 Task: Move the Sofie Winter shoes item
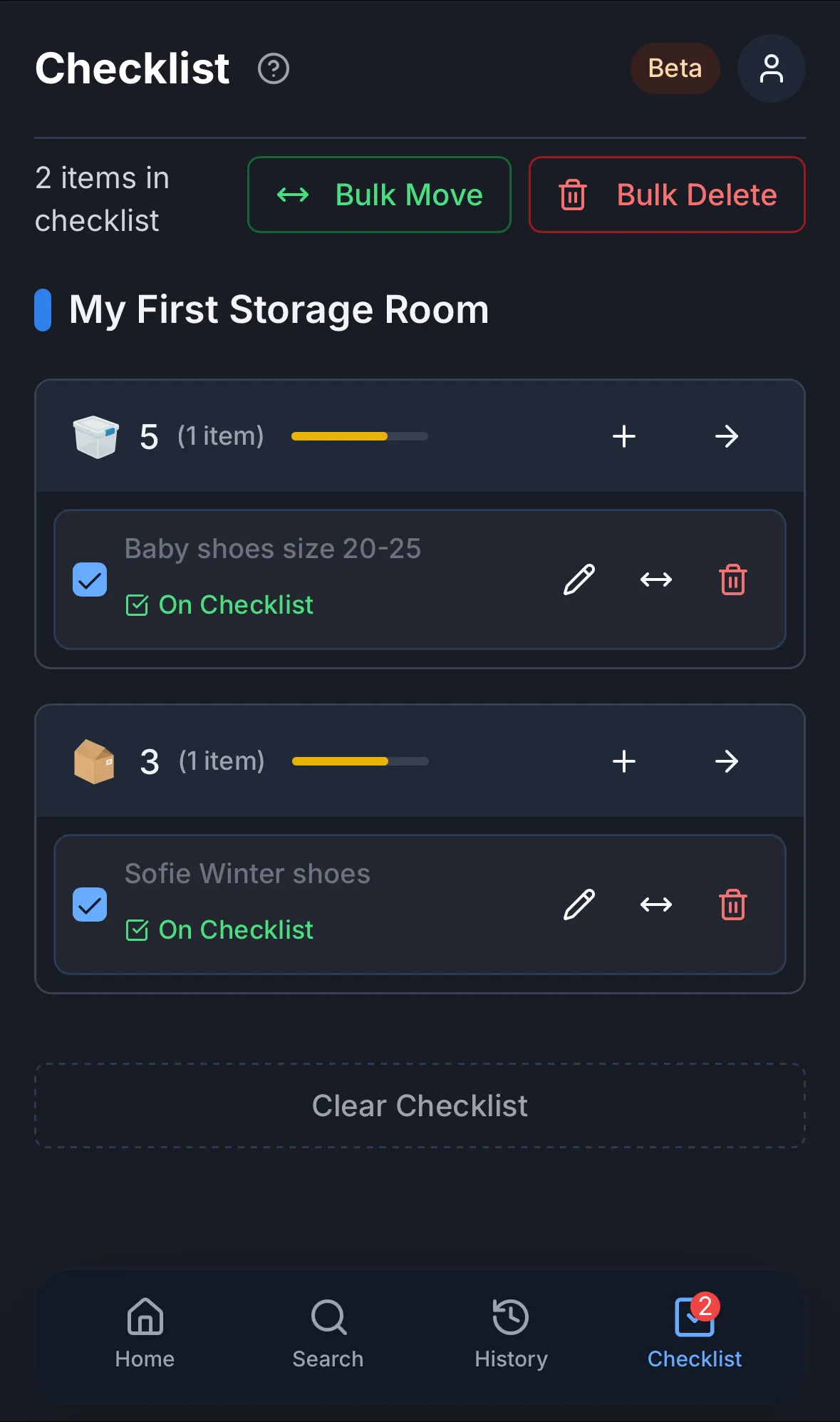tap(656, 905)
